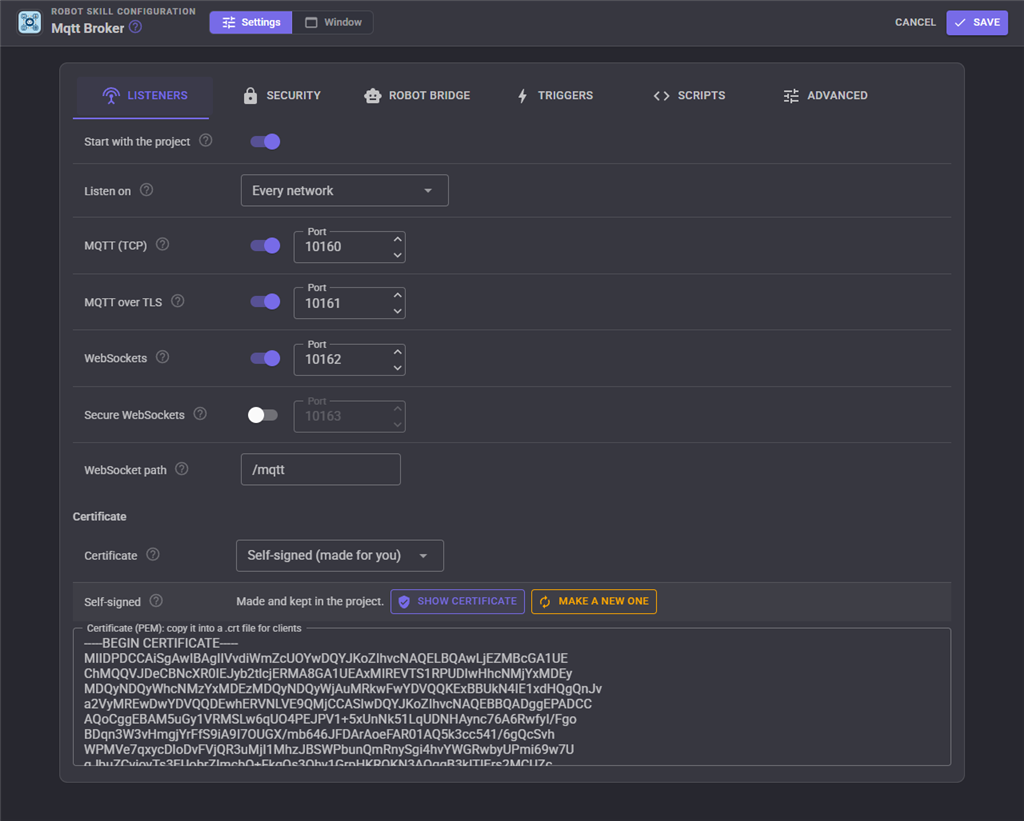Disable the MQTT (TCP) listener switch

click(265, 246)
